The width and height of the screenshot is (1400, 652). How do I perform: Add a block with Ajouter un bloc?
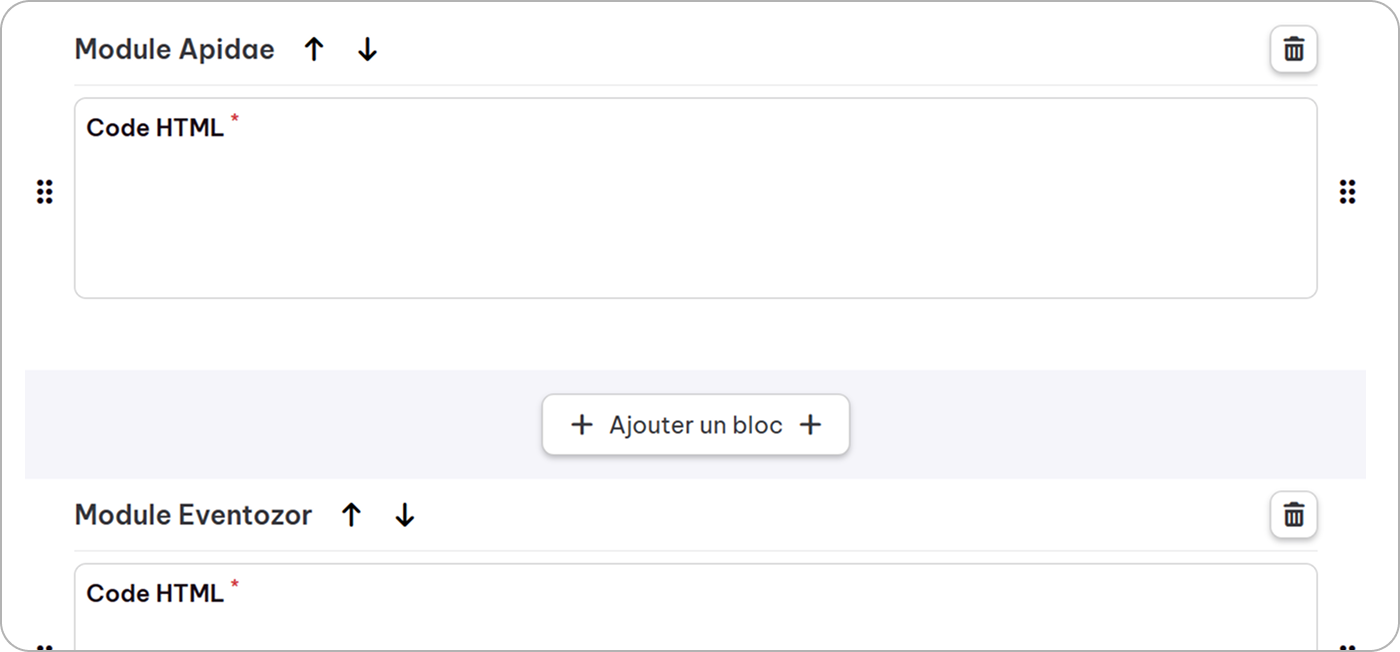696,425
